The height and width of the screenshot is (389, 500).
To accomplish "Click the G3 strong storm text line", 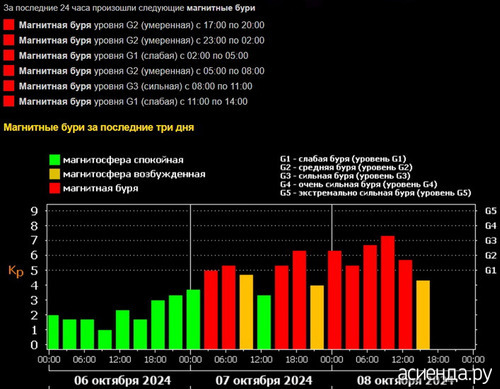I will pyautogui.click(x=135, y=86).
